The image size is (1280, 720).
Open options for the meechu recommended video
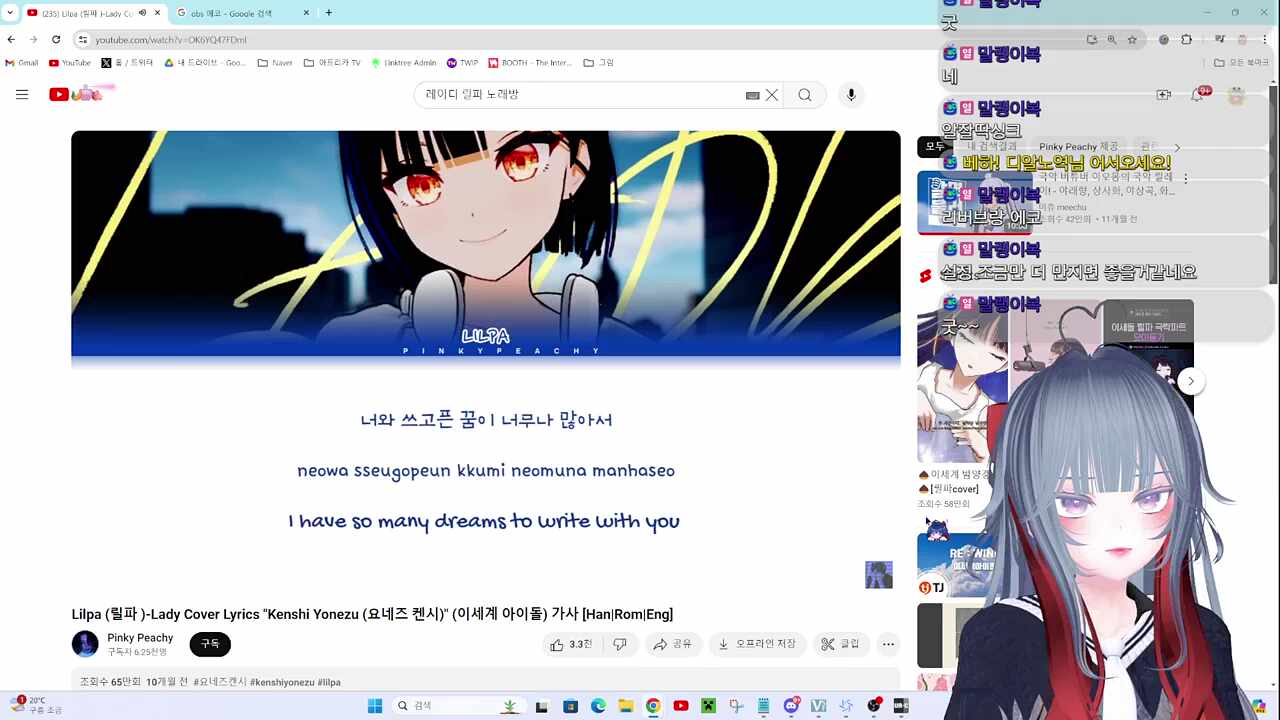[1186, 179]
